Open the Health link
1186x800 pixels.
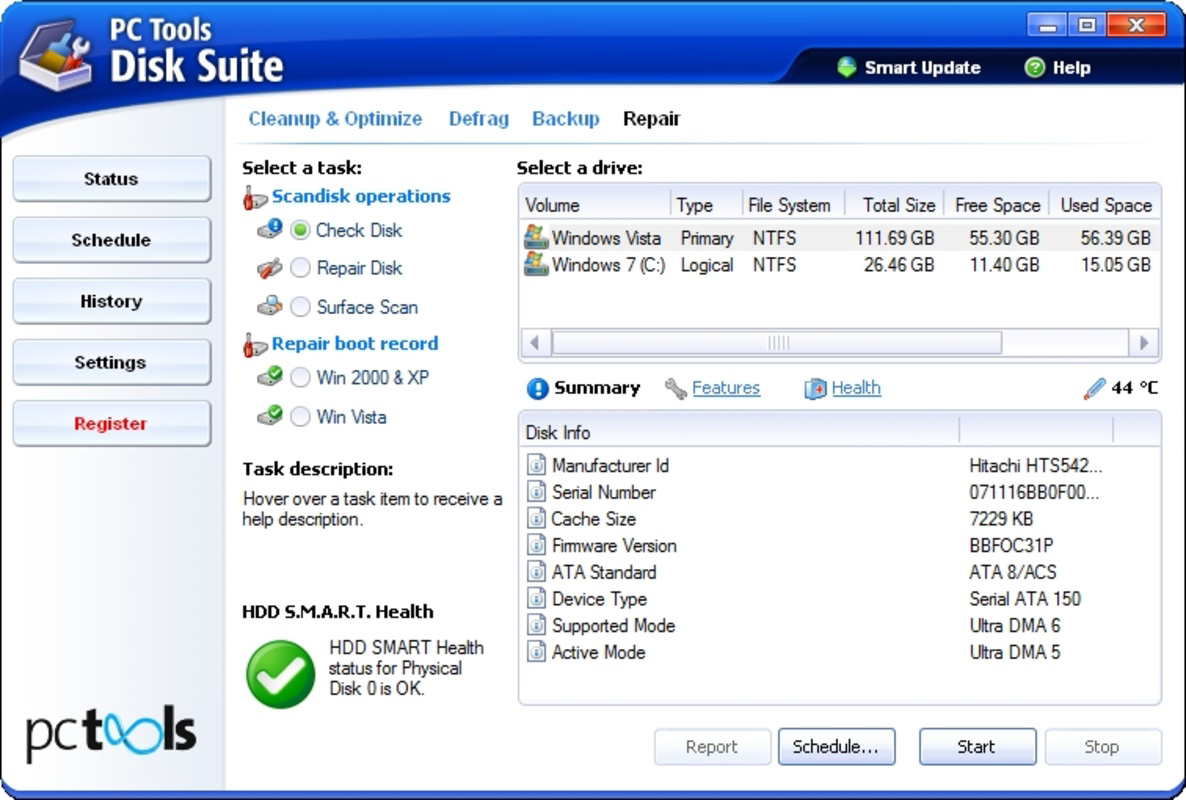click(855, 388)
